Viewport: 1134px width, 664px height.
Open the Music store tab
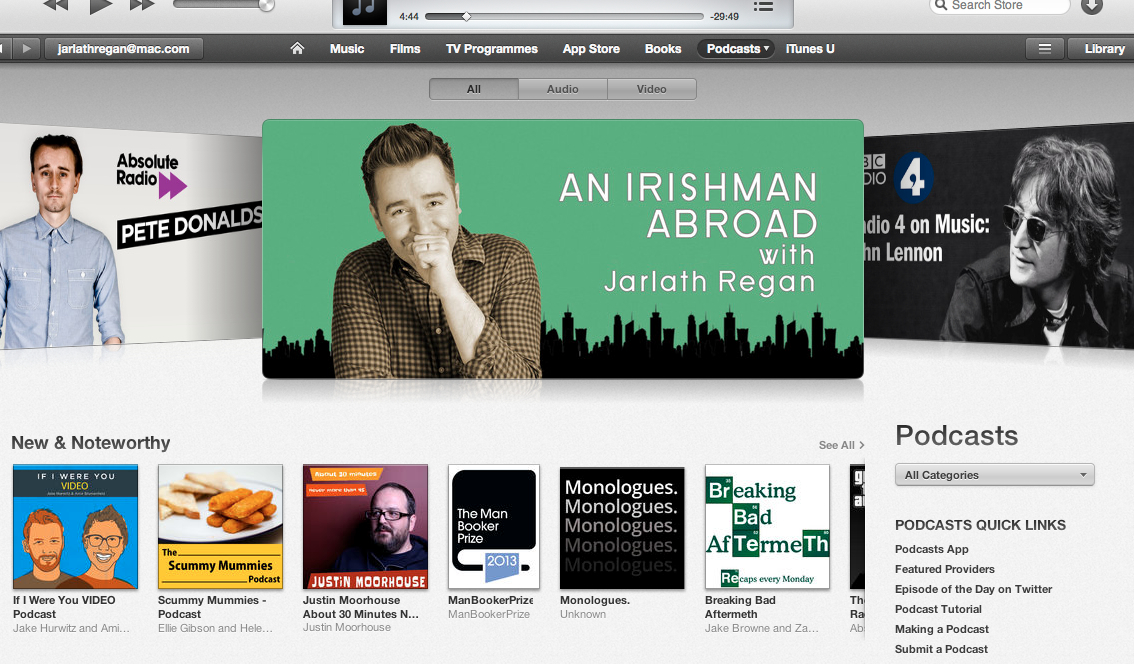pyautogui.click(x=347, y=48)
